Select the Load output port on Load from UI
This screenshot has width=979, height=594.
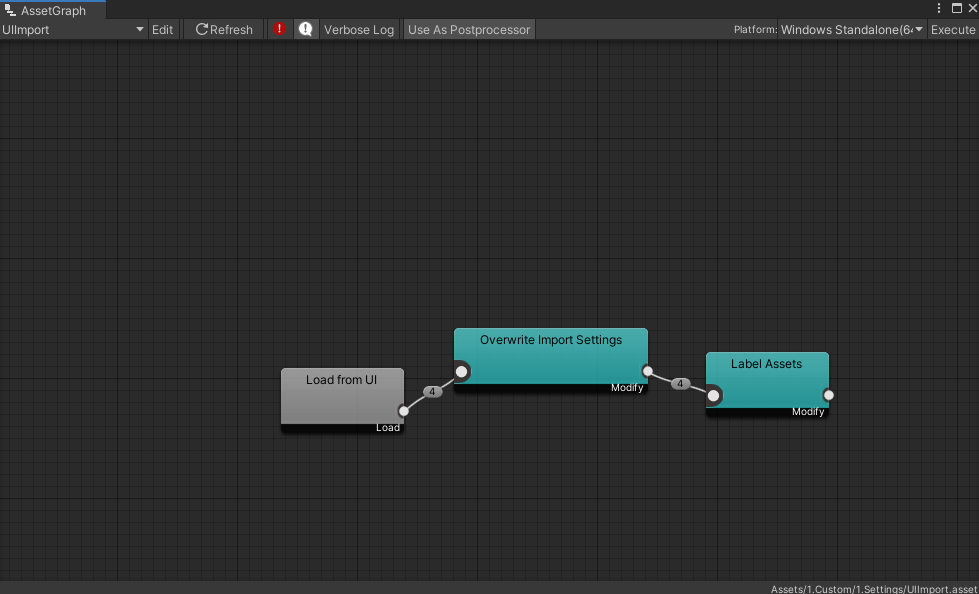[x=403, y=409]
